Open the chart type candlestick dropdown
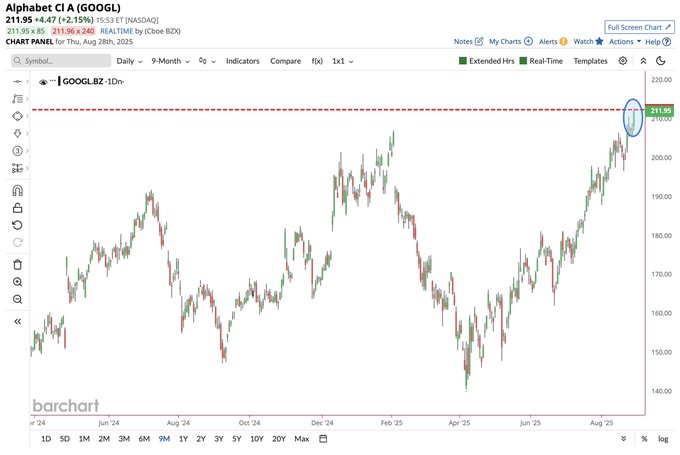Viewport: 680px width, 455px height. click(x=207, y=61)
